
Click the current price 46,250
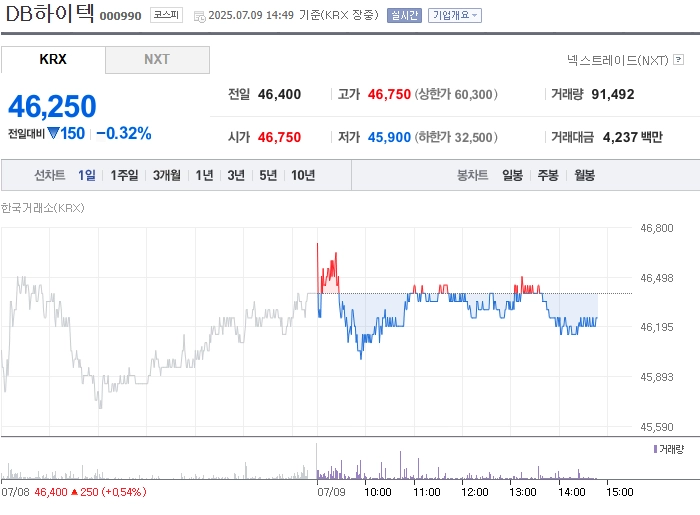(52, 107)
